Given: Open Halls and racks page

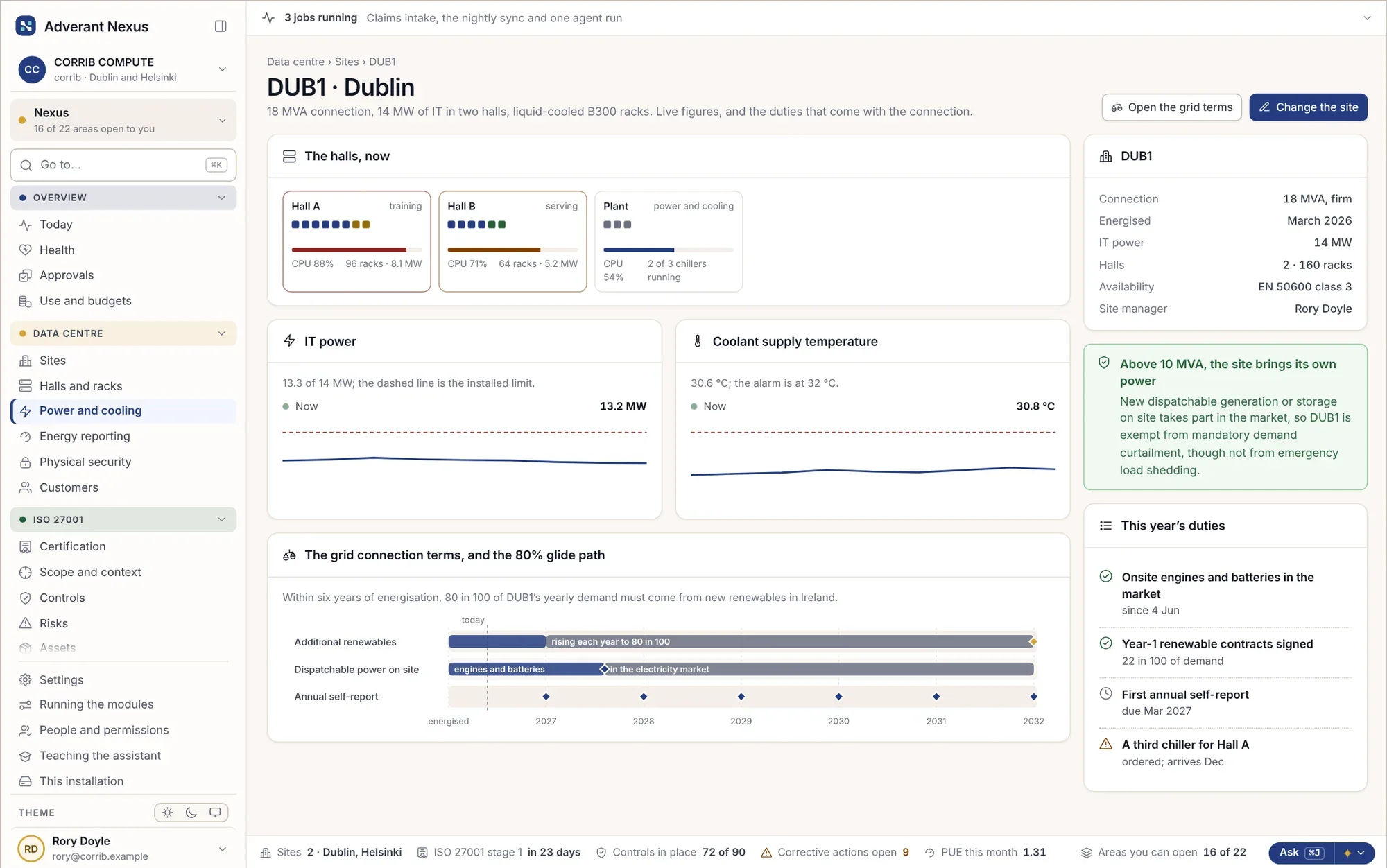Looking at the screenshot, I should coord(123,386).
